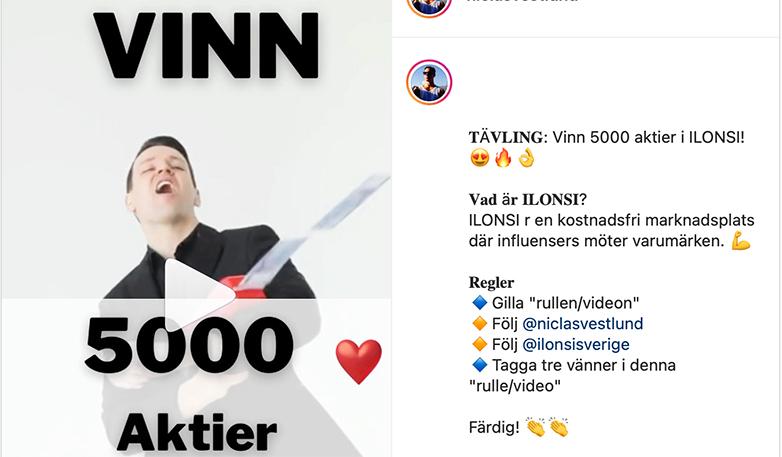This screenshot has height=457, width=782.
Task: Click the 5000 text overlay on the video
Action: (x=189, y=345)
